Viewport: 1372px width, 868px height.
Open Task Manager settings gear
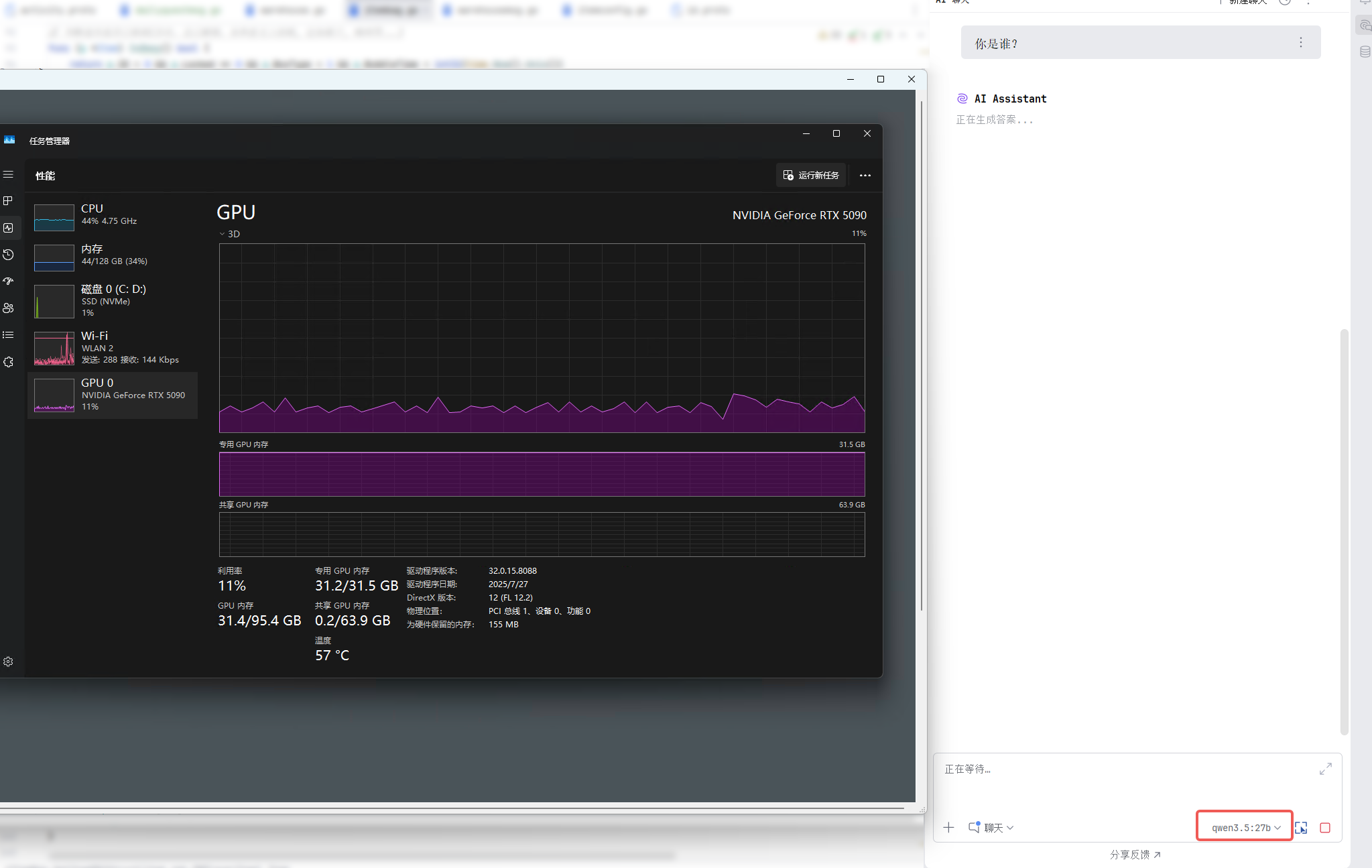(8, 662)
